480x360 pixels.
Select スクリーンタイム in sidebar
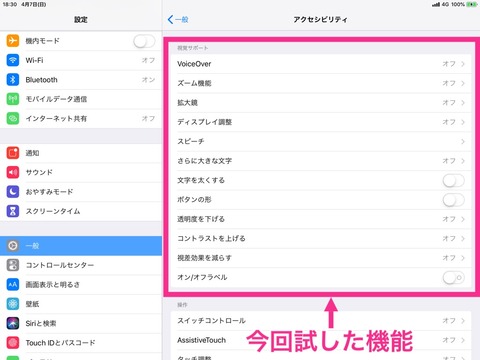[81, 211]
